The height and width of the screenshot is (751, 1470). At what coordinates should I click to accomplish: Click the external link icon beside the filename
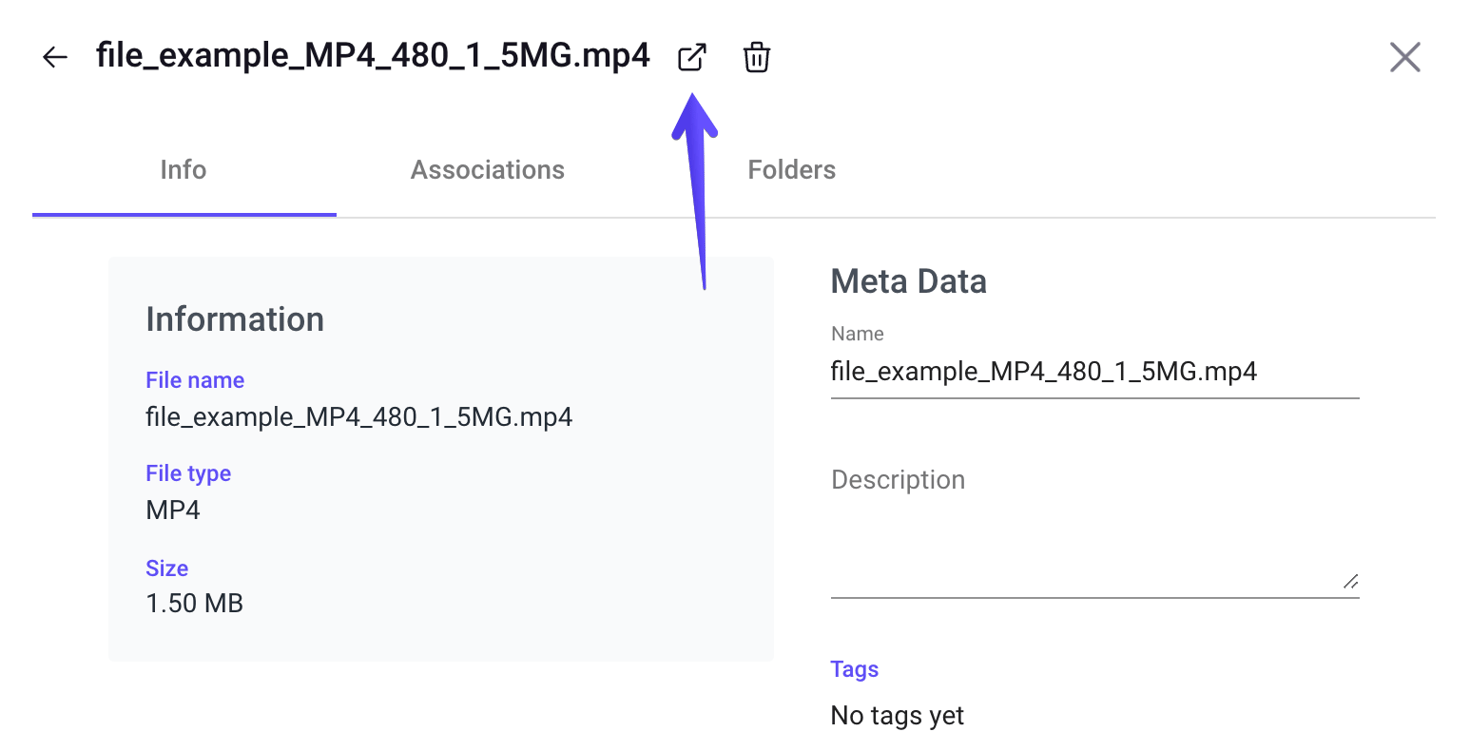coord(692,57)
